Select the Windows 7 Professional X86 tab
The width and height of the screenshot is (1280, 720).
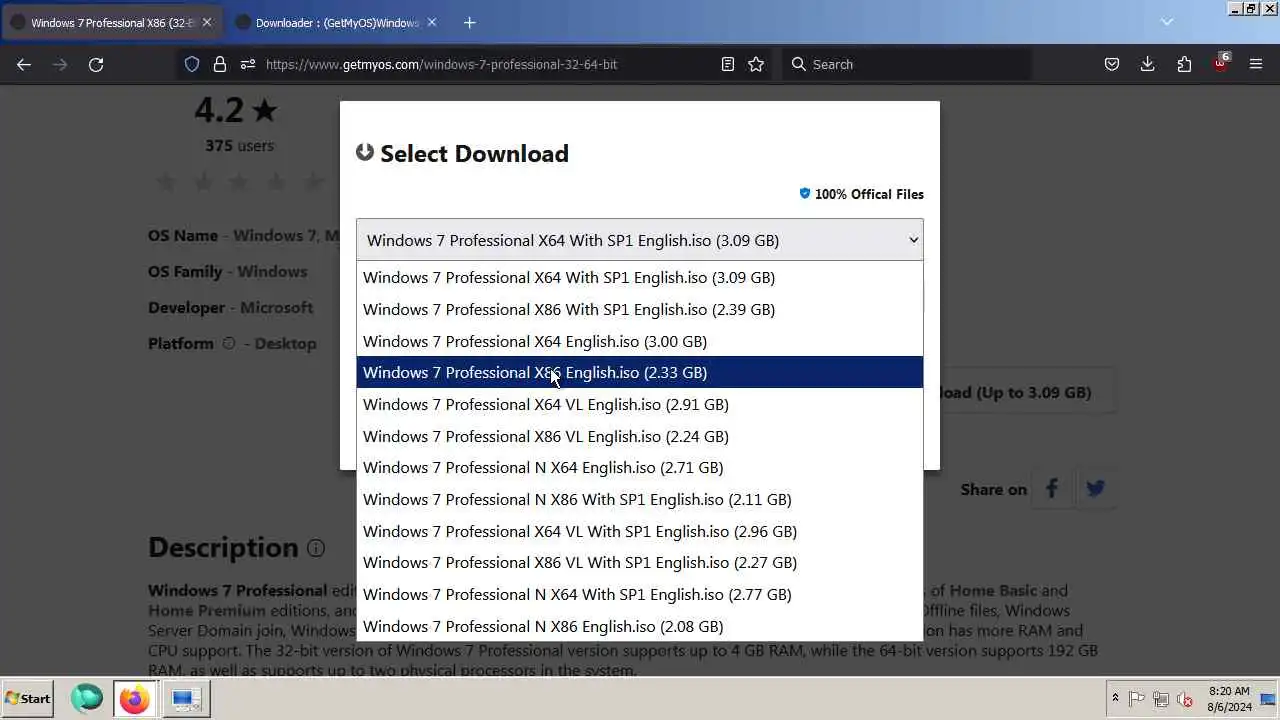(112, 22)
